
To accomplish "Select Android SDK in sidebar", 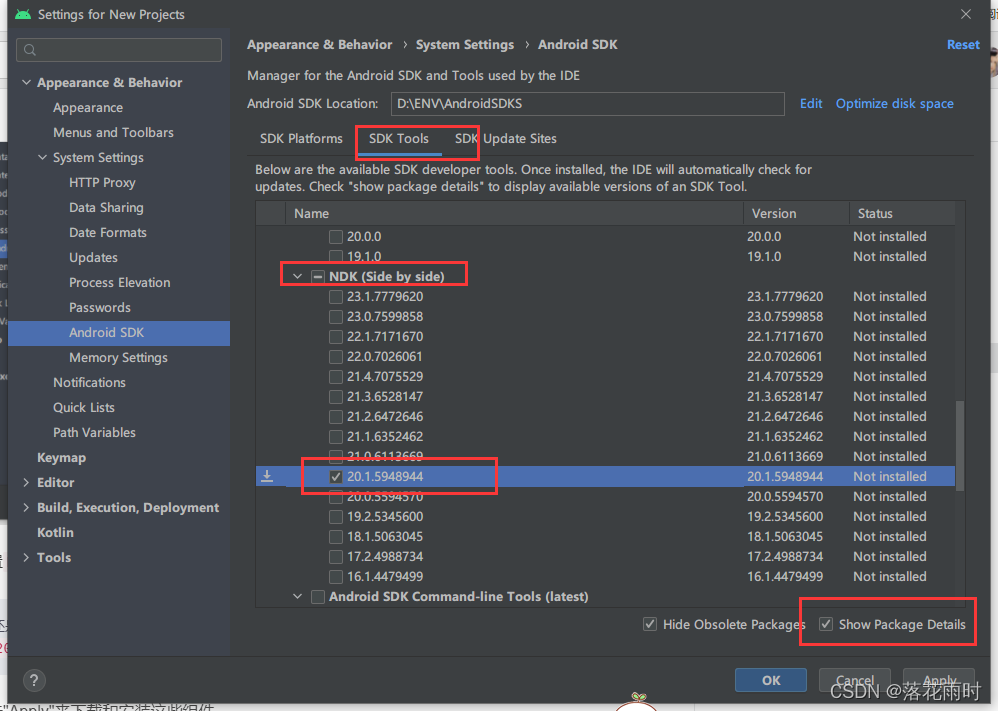I will point(119,333).
